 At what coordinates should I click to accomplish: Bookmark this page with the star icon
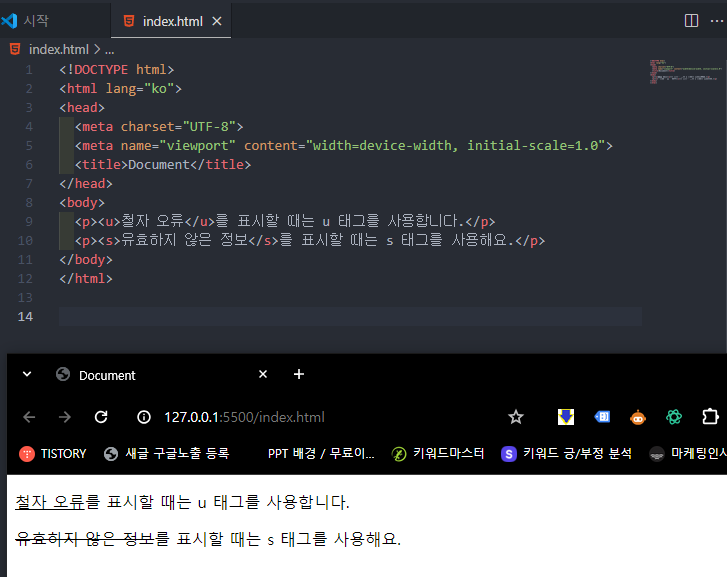coord(516,417)
